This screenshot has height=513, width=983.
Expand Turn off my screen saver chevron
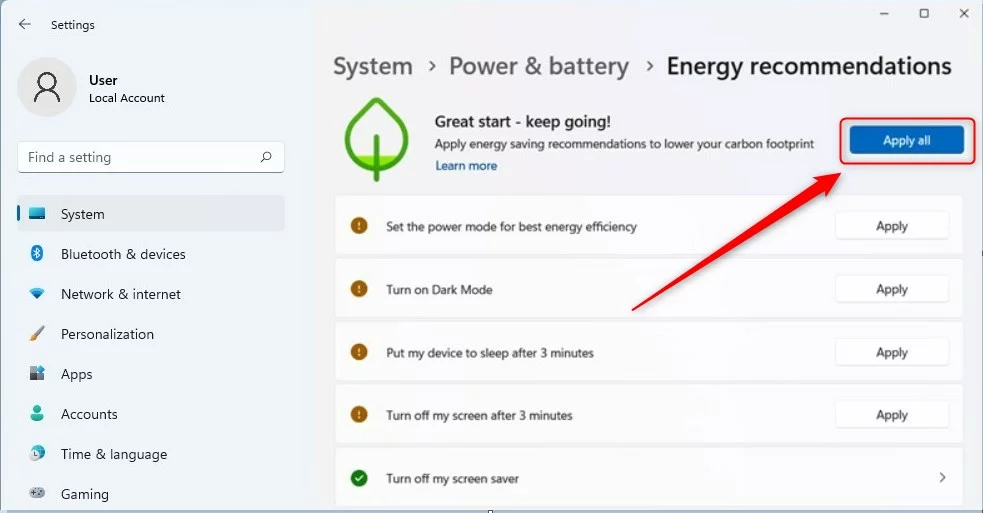click(942, 478)
